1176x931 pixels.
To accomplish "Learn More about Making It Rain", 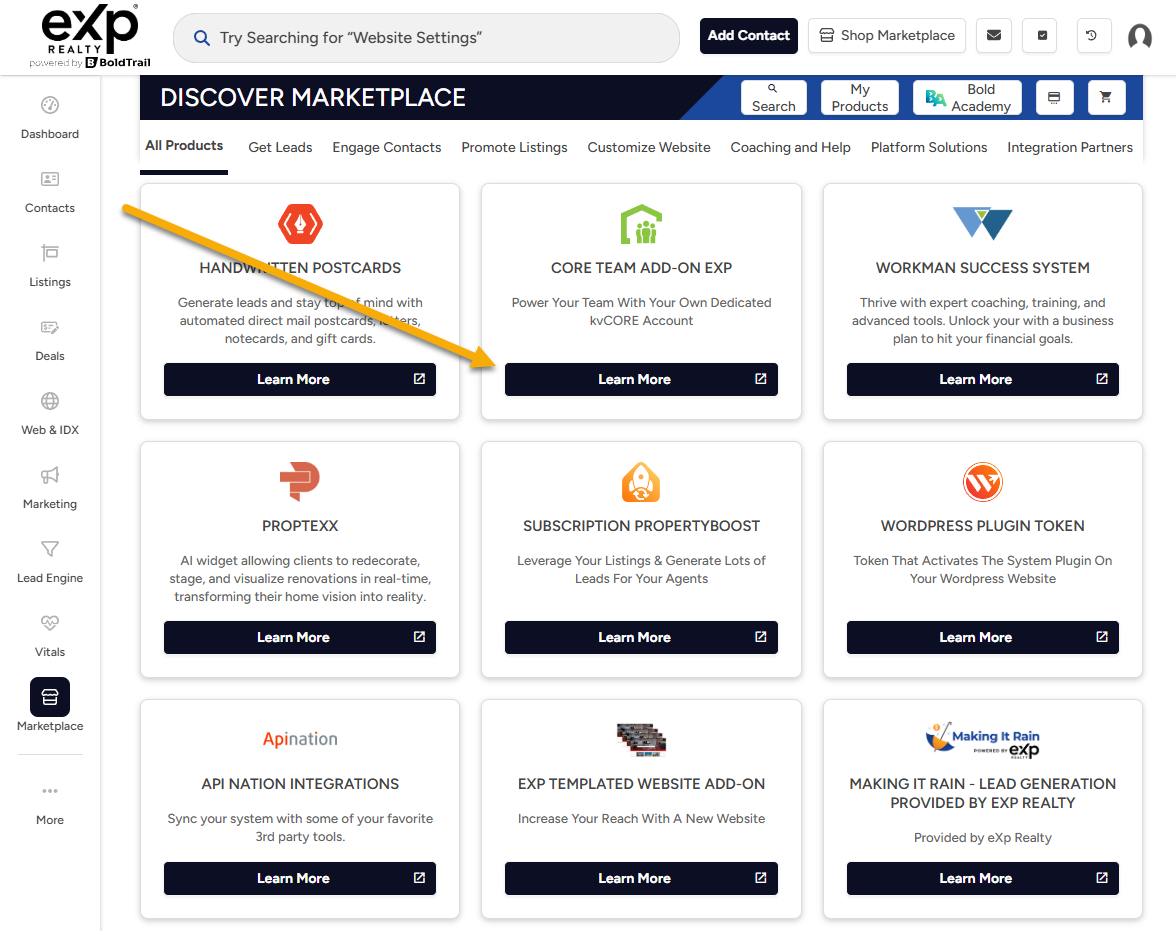I will [x=982, y=878].
